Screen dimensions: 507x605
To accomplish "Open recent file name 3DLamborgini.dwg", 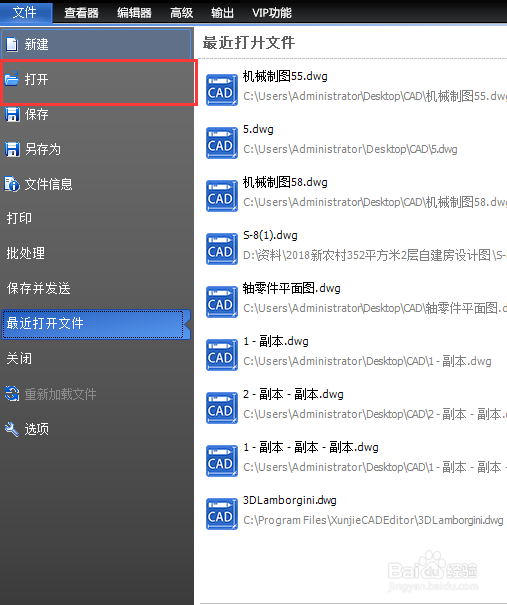I will pos(290,500).
